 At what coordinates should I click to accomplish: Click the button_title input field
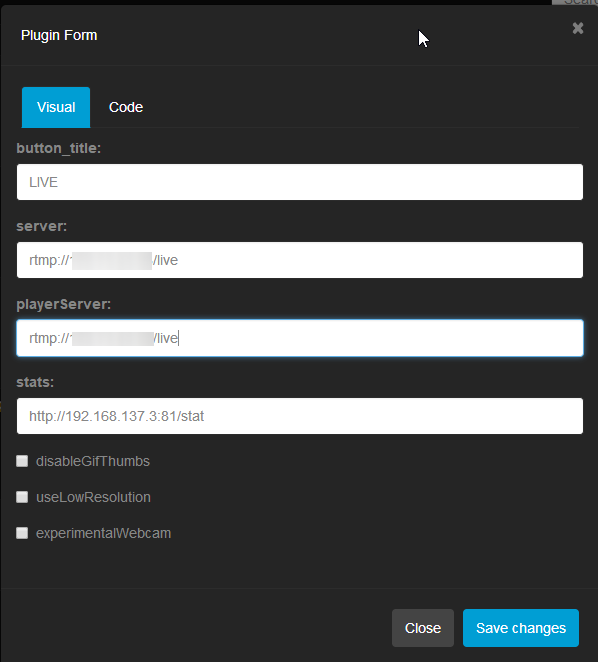tap(300, 182)
